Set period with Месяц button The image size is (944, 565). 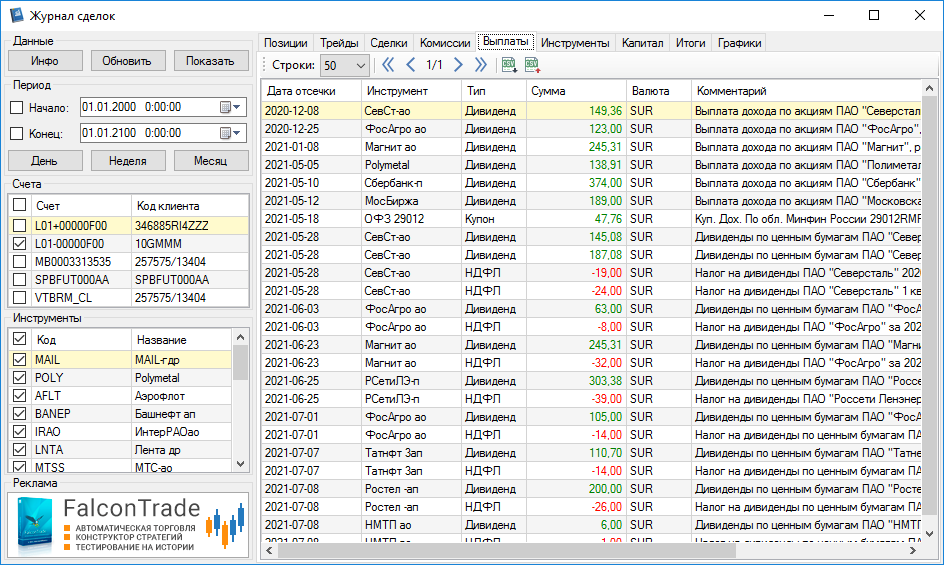pos(210,161)
